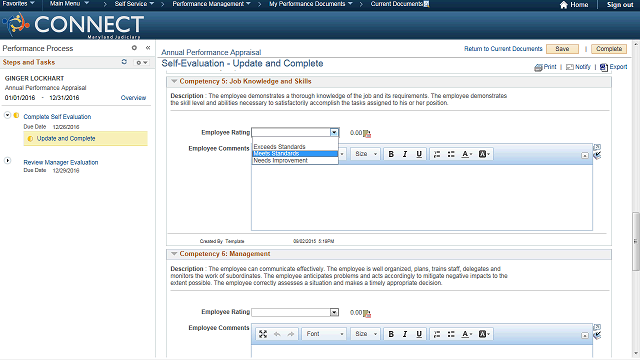Collapse the Competency 6 Management section

pyautogui.click(x=174, y=254)
